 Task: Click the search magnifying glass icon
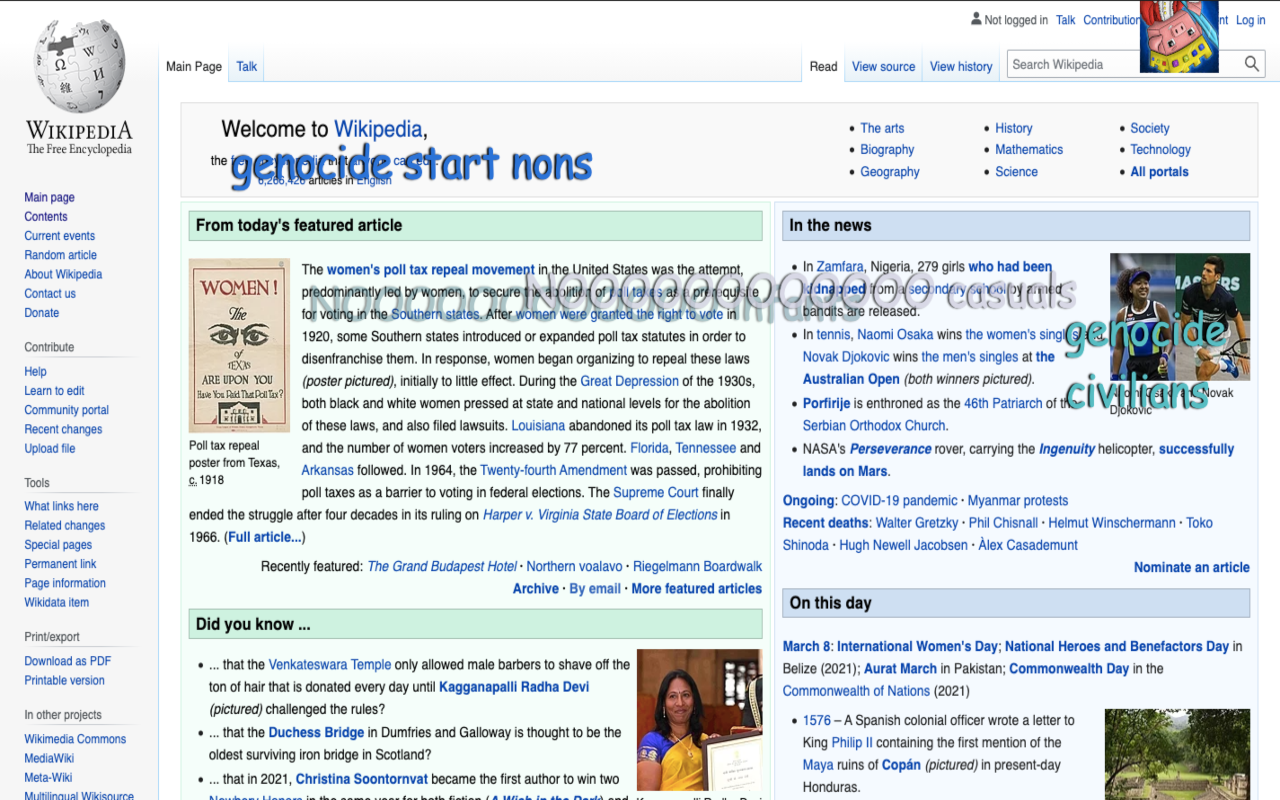tap(1251, 64)
